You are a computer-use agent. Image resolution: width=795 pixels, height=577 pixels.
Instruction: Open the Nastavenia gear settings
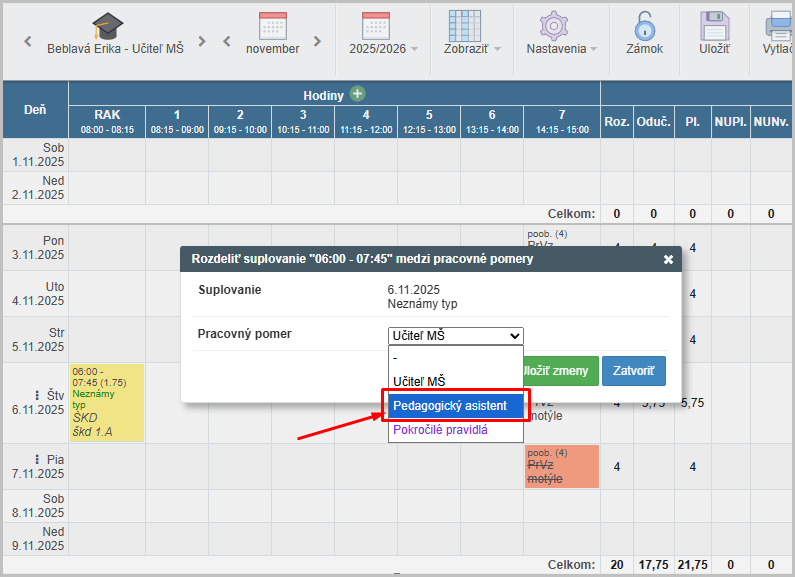pyautogui.click(x=554, y=26)
